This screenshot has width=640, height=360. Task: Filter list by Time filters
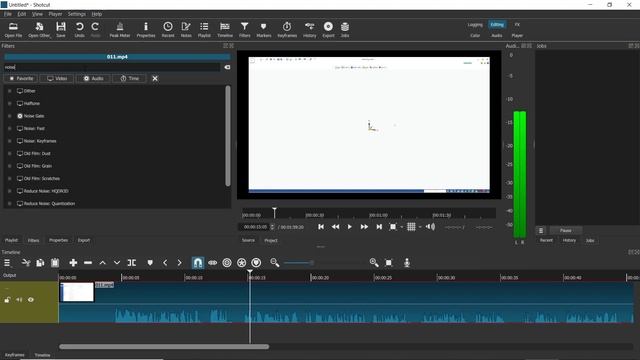tap(129, 78)
